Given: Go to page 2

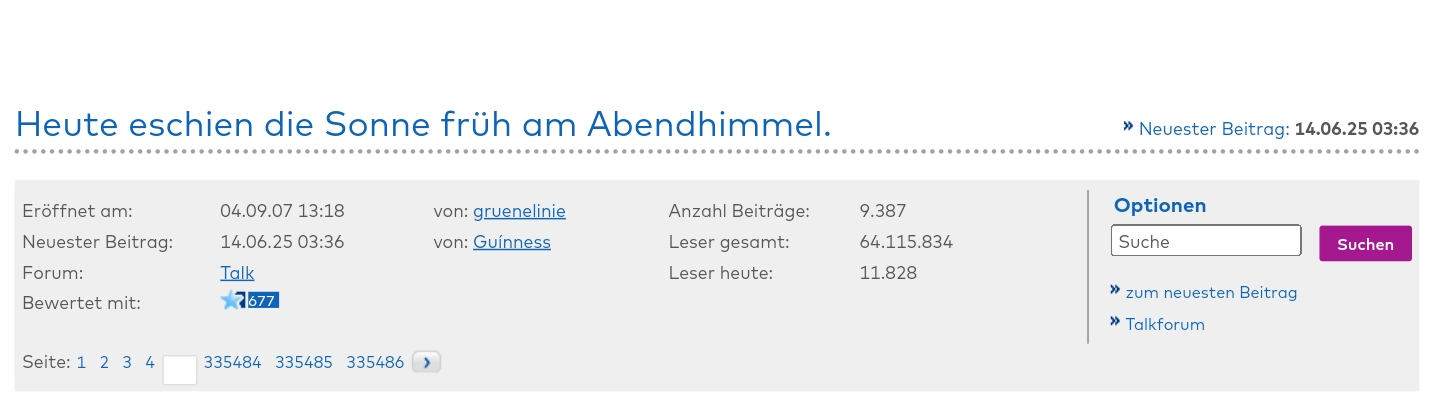Looking at the screenshot, I should pos(104,363).
